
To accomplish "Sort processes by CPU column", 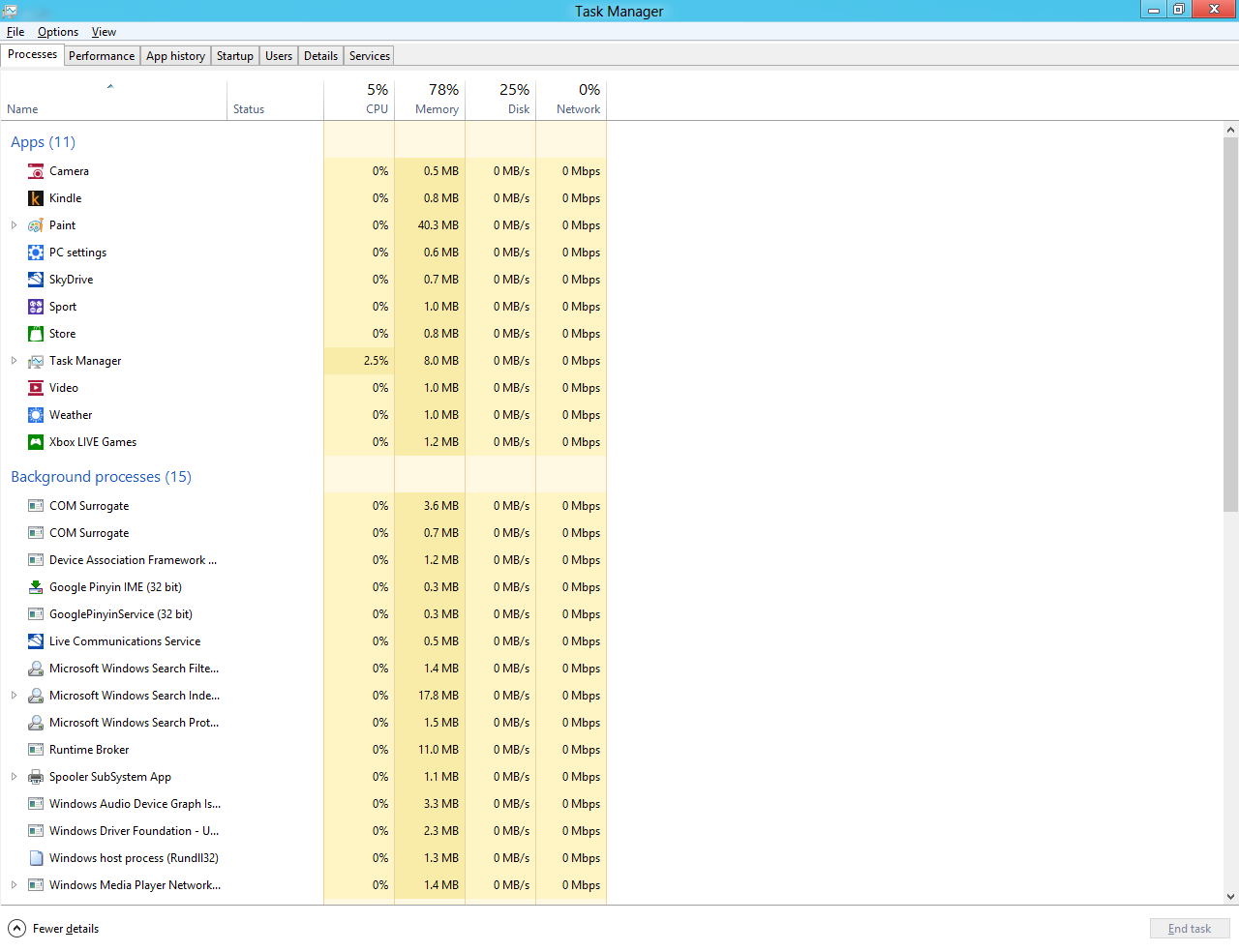I will click(359, 101).
